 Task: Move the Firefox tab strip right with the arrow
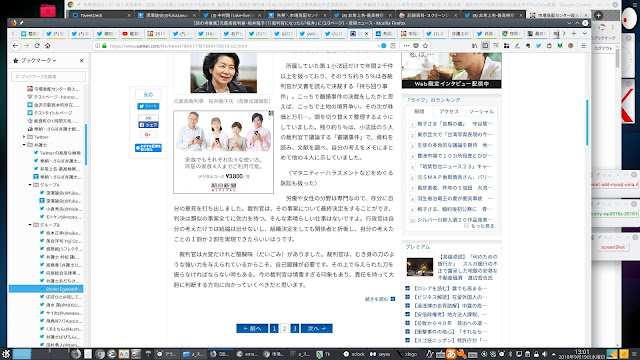pos(564,33)
